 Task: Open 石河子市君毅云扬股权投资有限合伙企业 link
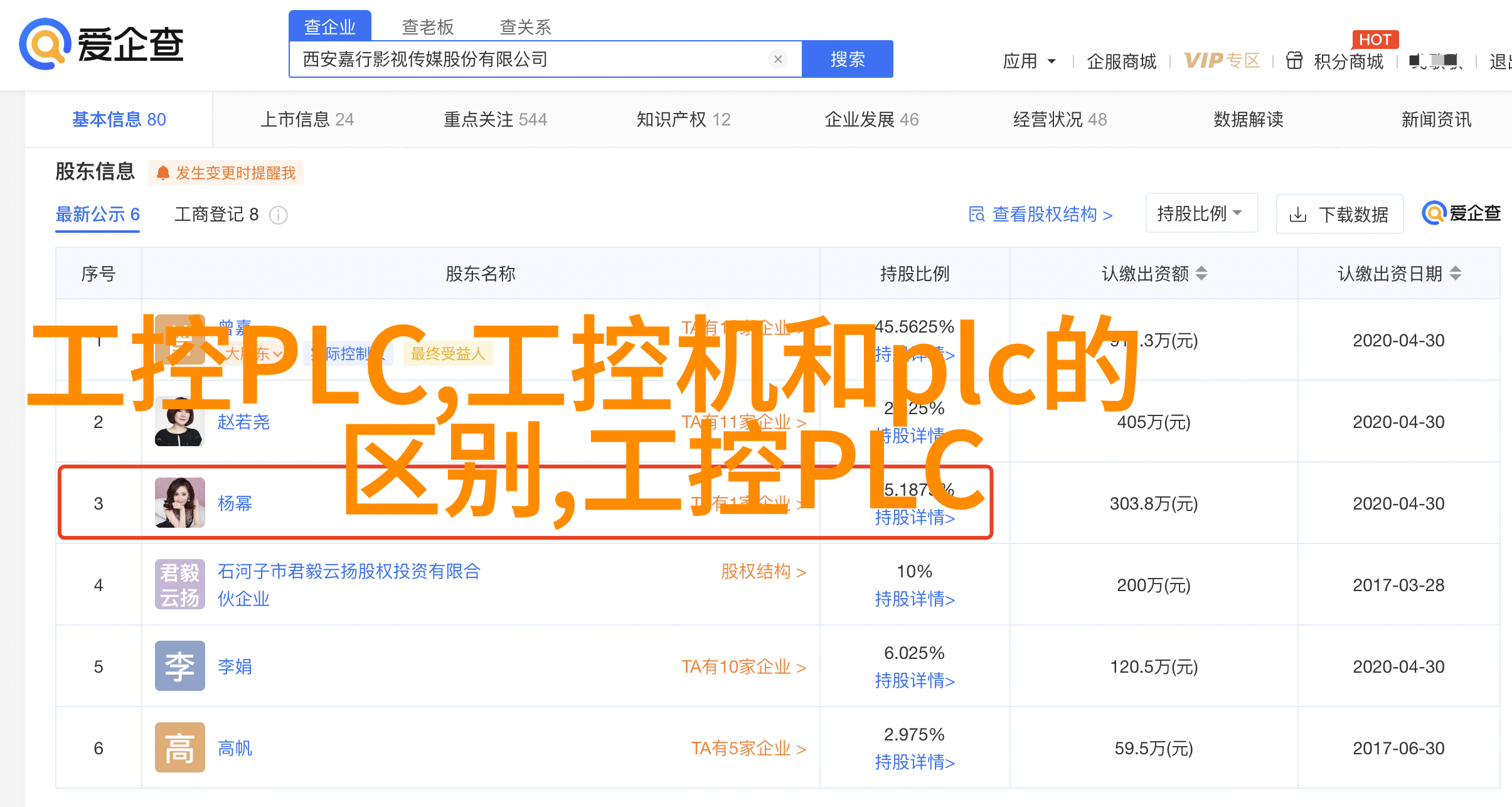pyautogui.click(x=349, y=585)
